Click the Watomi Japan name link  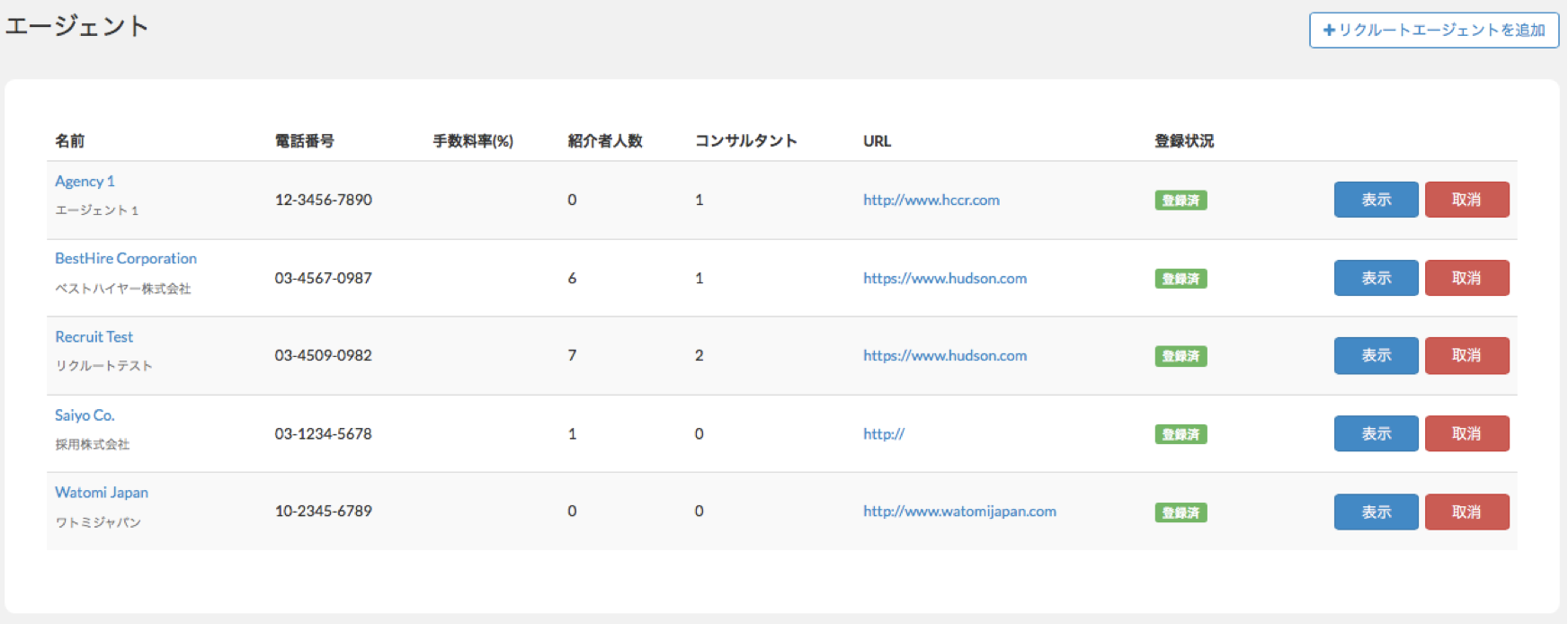(101, 492)
